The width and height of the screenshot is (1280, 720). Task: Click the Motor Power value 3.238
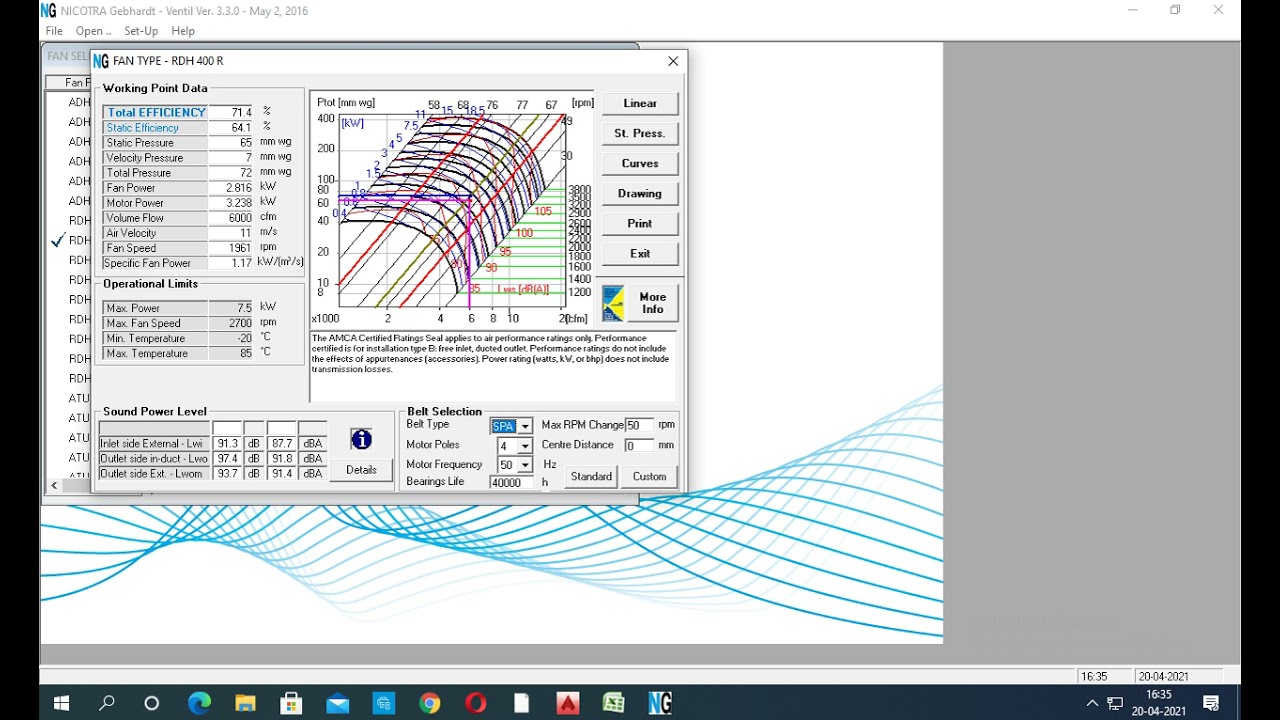tap(232, 203)
